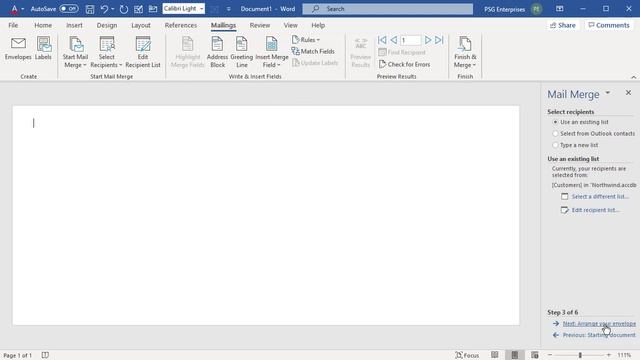
Task: Click the Search box
Action: tap(387, 9)
